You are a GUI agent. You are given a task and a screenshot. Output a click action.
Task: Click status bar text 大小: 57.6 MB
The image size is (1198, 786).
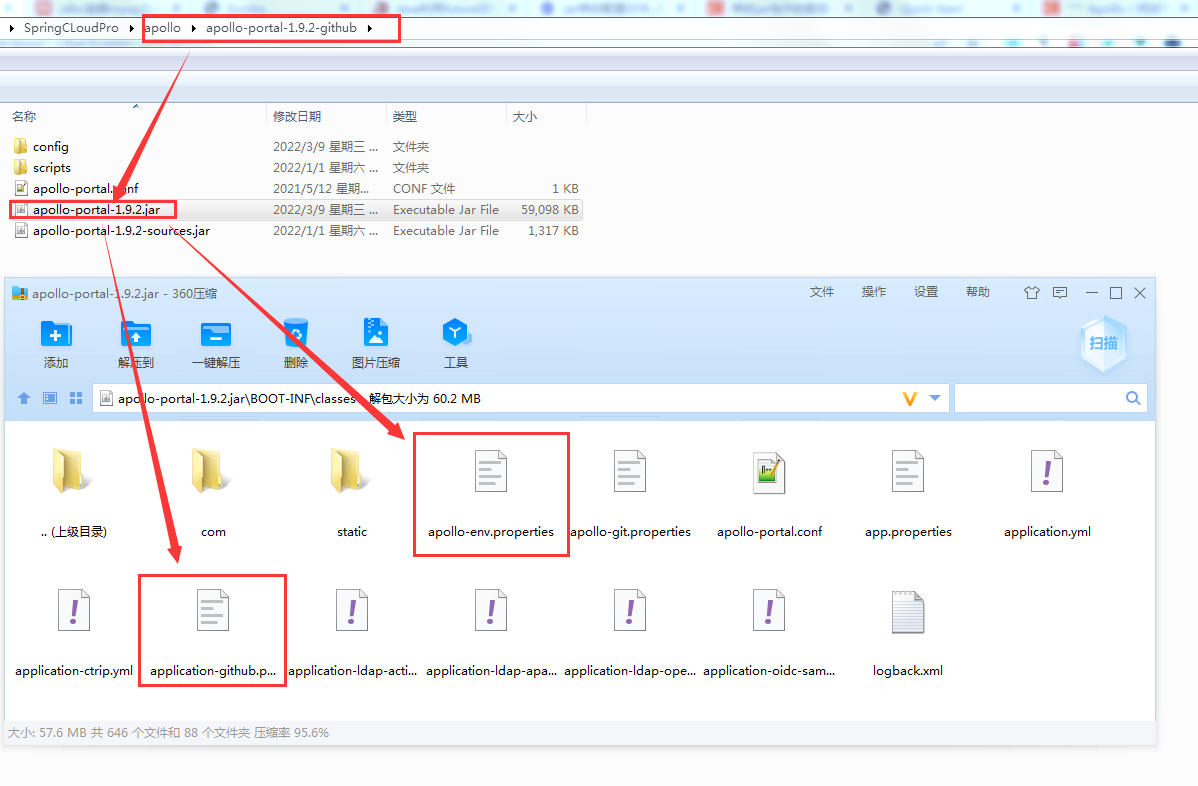[x=47, y=733]
